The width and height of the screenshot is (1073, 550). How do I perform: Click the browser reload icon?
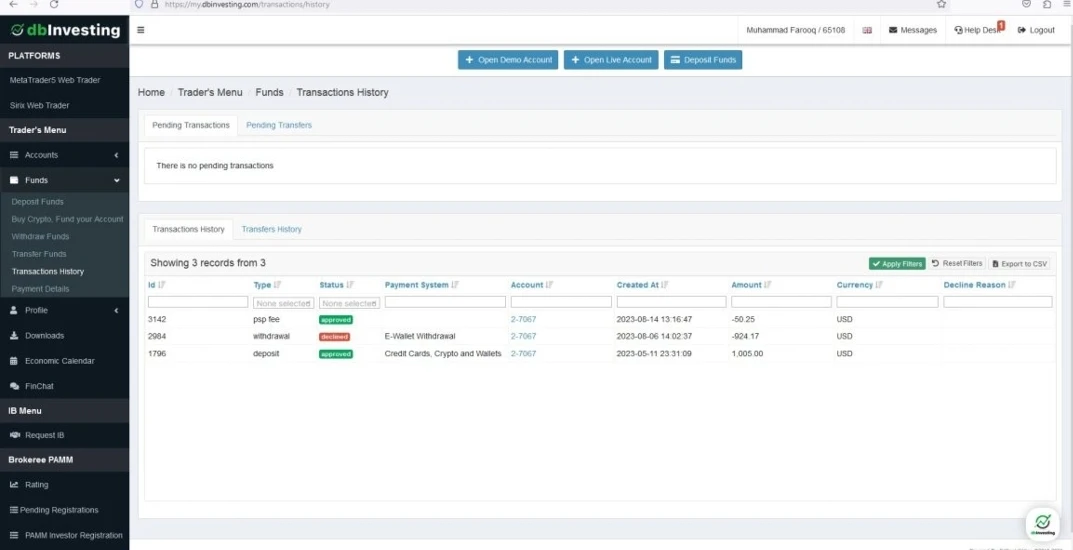coord(54,5)
